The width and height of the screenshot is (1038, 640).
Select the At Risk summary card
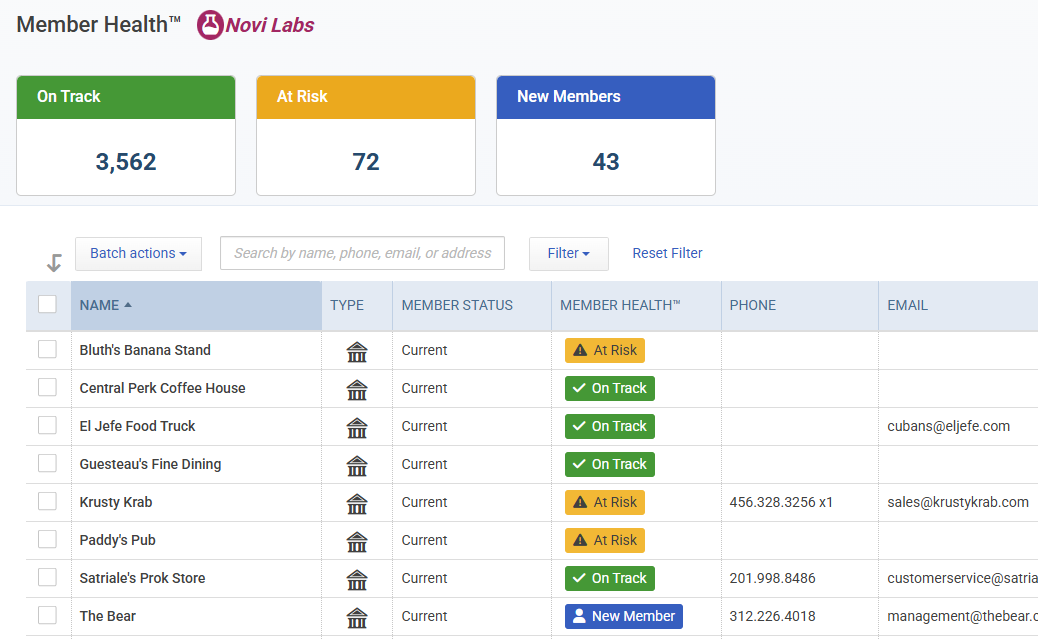click(x=366, y=136)
